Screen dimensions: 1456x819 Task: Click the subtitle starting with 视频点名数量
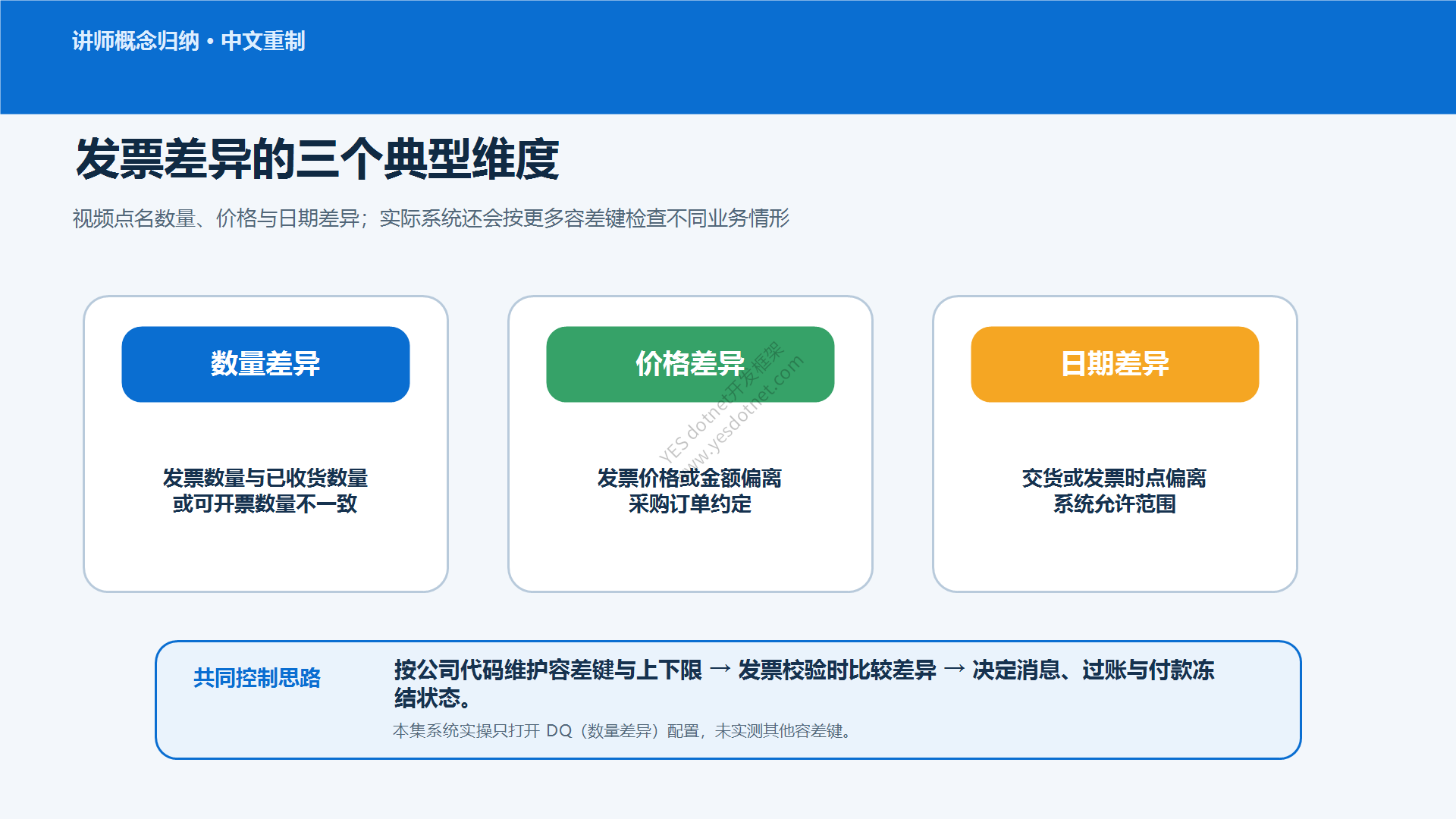pyautogui.click(x=431, y=218)
